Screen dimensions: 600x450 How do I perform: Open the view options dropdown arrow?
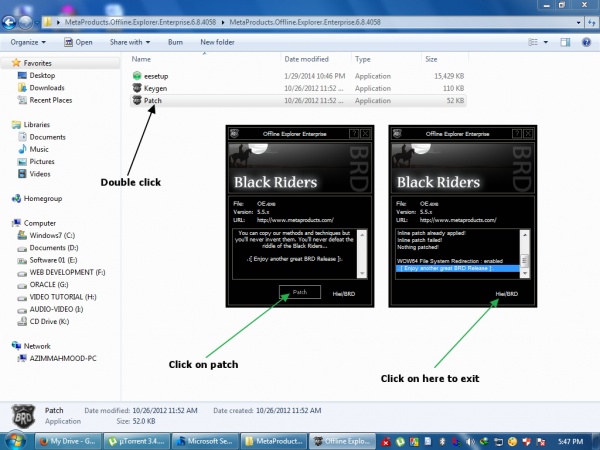(x=546, y=42)
